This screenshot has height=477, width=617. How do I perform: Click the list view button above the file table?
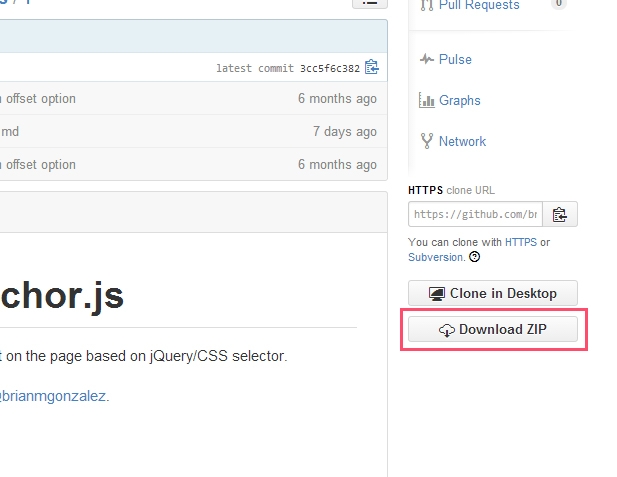pos(370,3)
